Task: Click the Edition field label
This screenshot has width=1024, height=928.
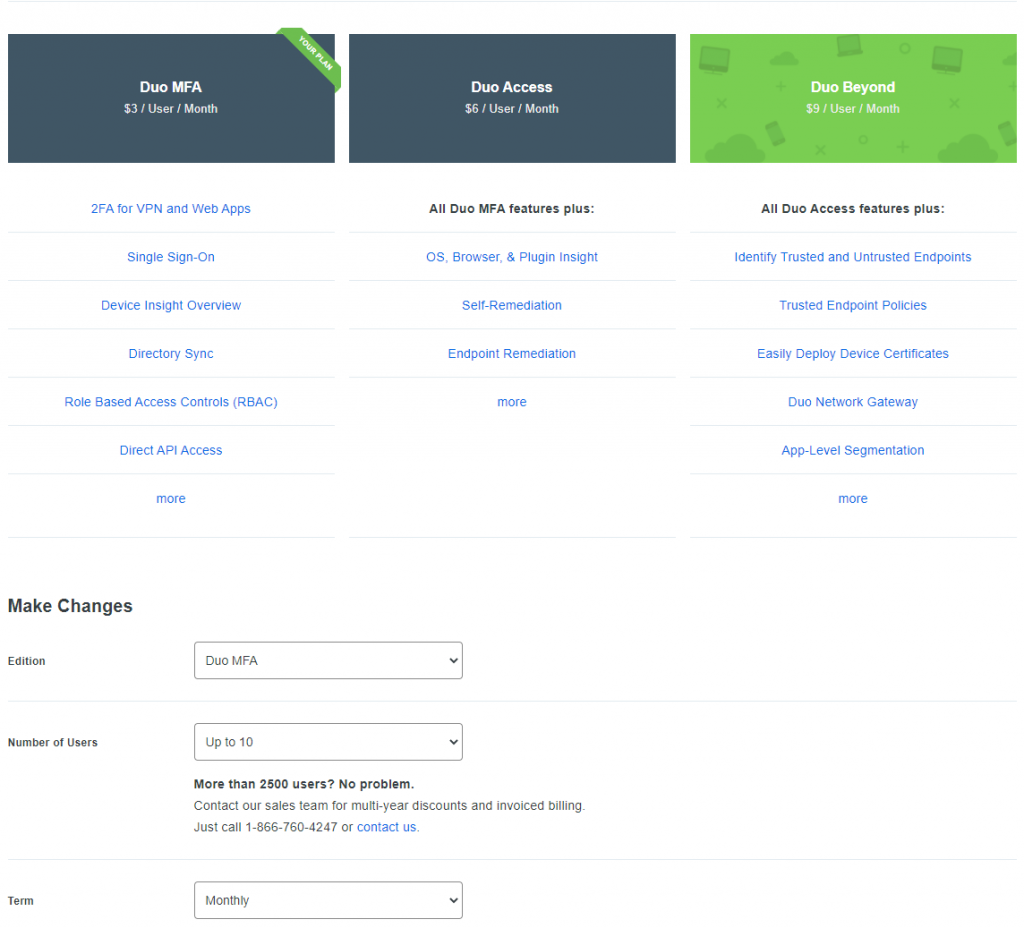Action: tap(27, 661)
